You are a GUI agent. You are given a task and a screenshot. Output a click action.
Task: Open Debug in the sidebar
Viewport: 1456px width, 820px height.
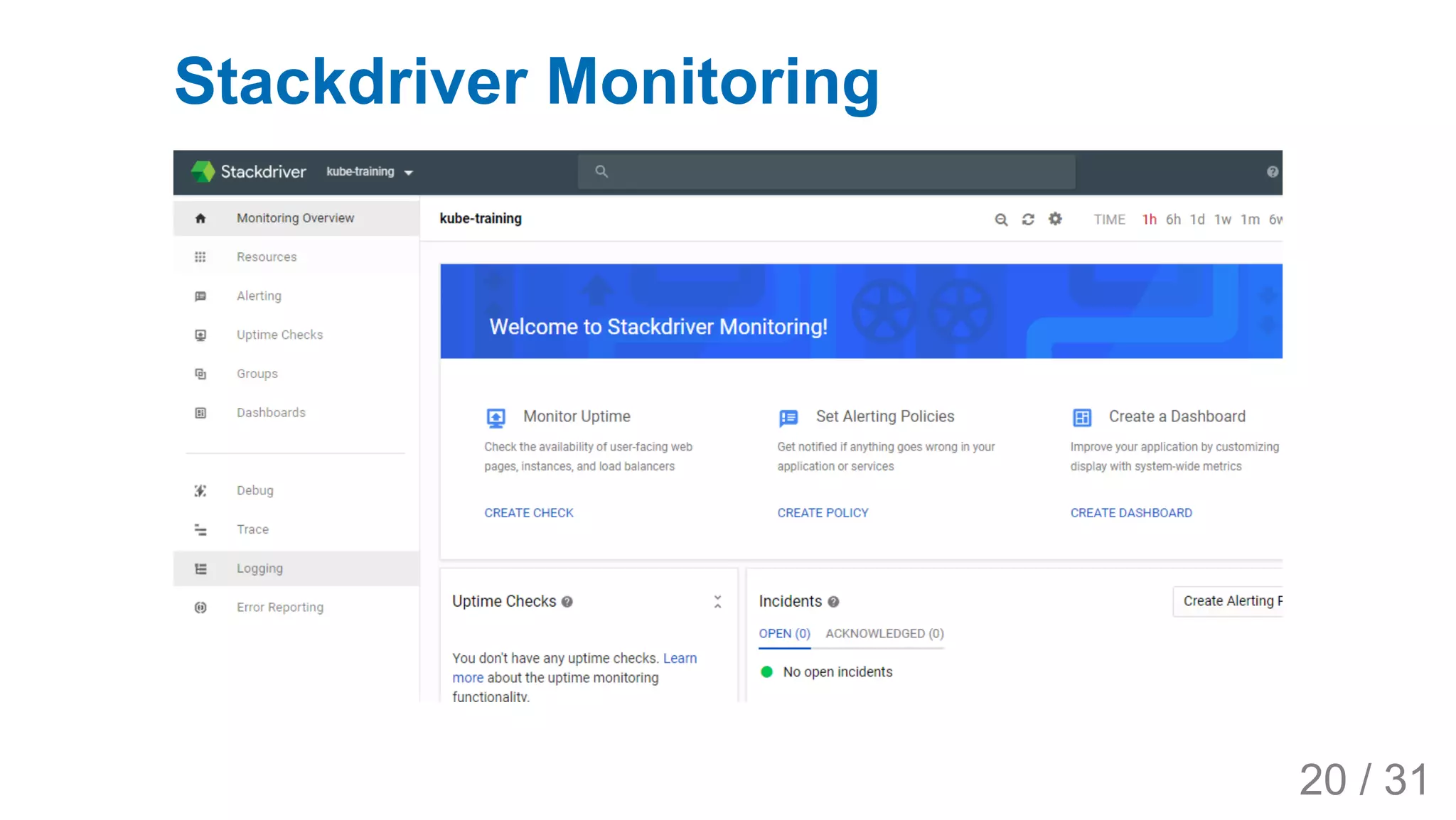pyautogui.click(x=296, y=491)
